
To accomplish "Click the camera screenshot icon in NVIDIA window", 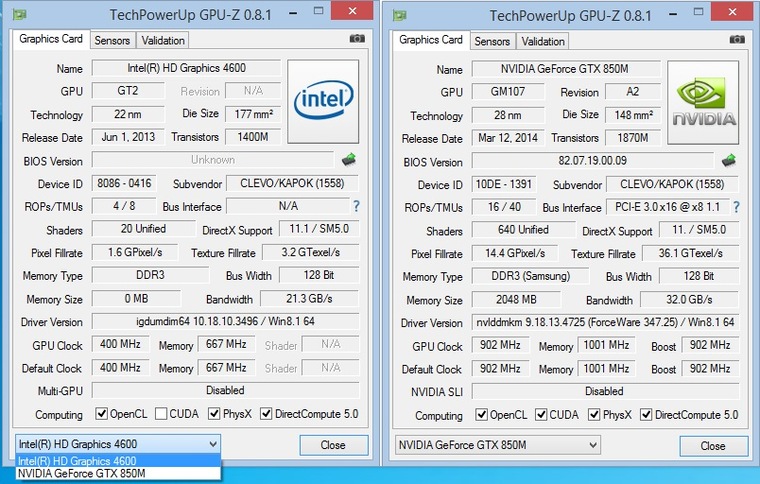I will coord(737,39).
